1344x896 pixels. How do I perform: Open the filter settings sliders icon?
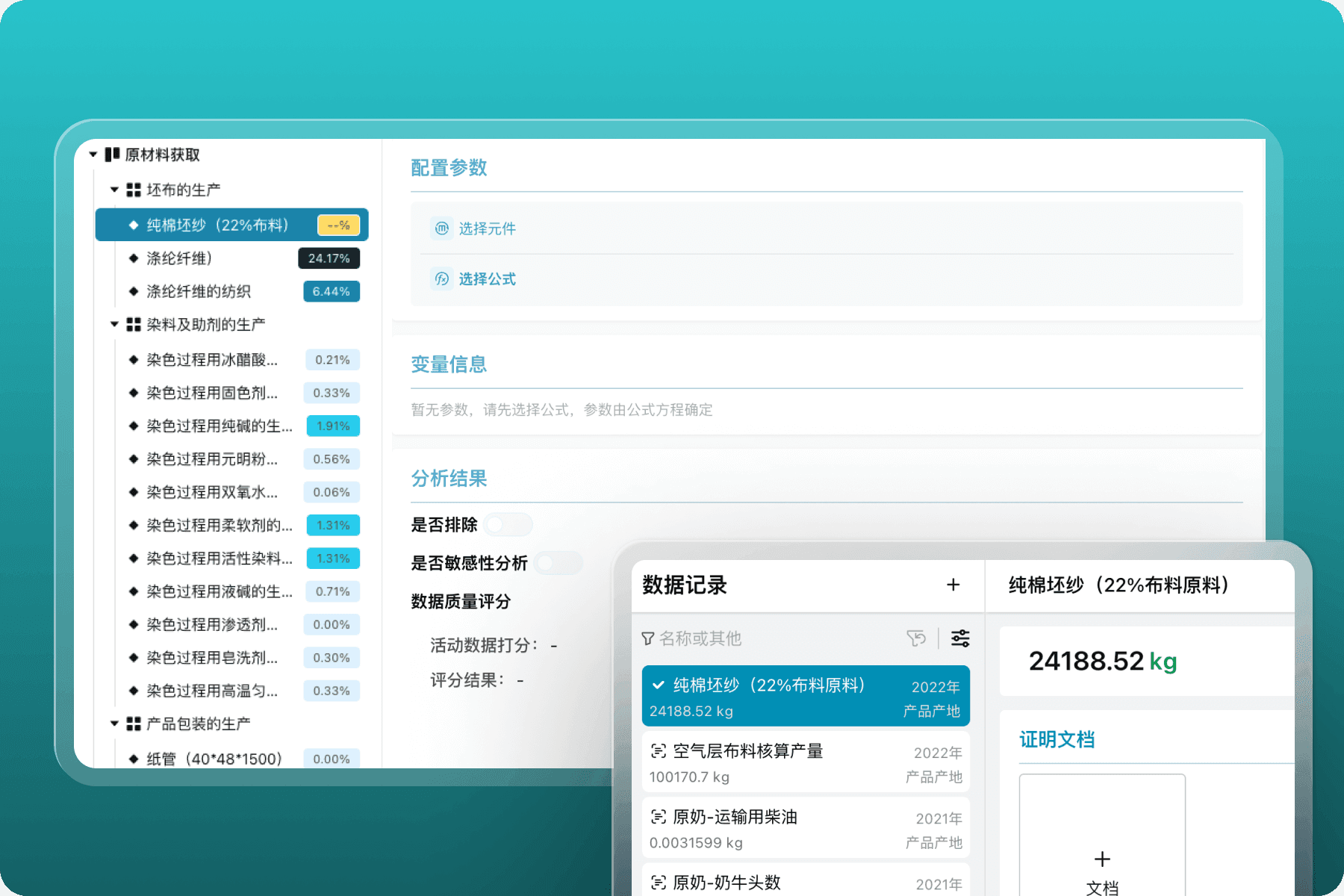point(960,638)
